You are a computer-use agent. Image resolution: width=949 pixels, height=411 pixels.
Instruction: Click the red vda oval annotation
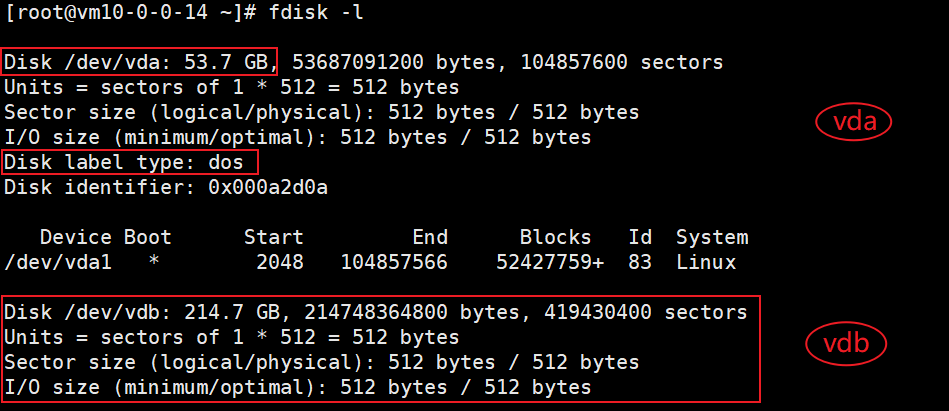tap(853, 123)
